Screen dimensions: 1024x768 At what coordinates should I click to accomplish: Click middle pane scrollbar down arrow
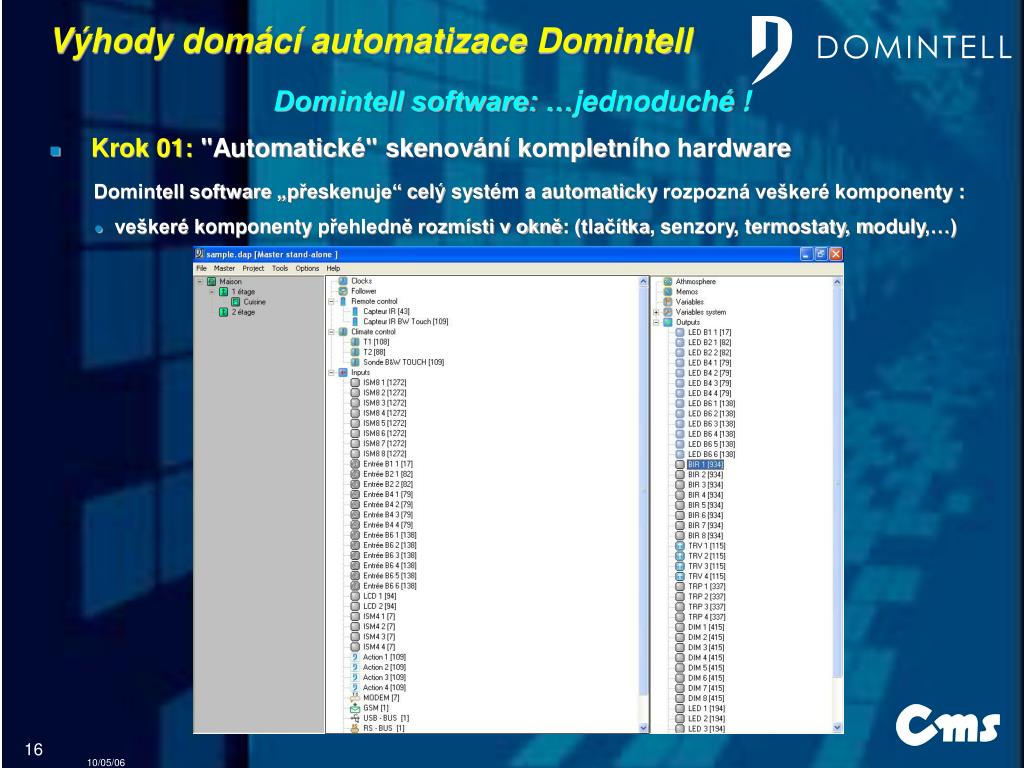(x=643, y=728)
